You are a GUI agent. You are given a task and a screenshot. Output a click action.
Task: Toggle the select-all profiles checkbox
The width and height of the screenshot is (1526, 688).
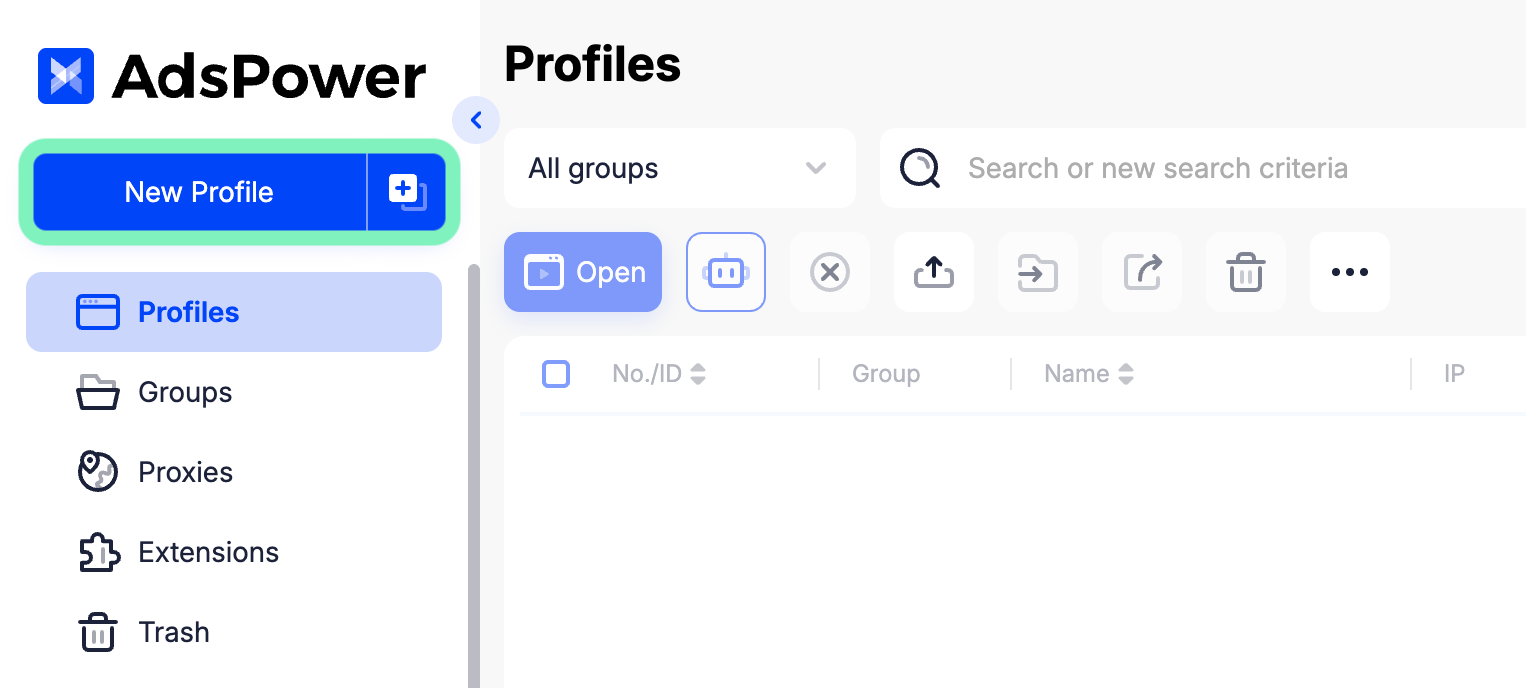point(556,374)
